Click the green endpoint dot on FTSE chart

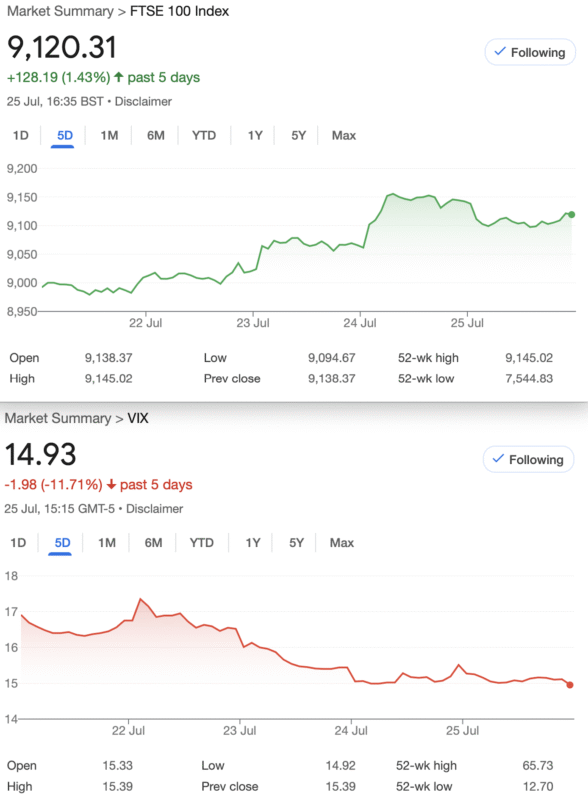[572, 215]
